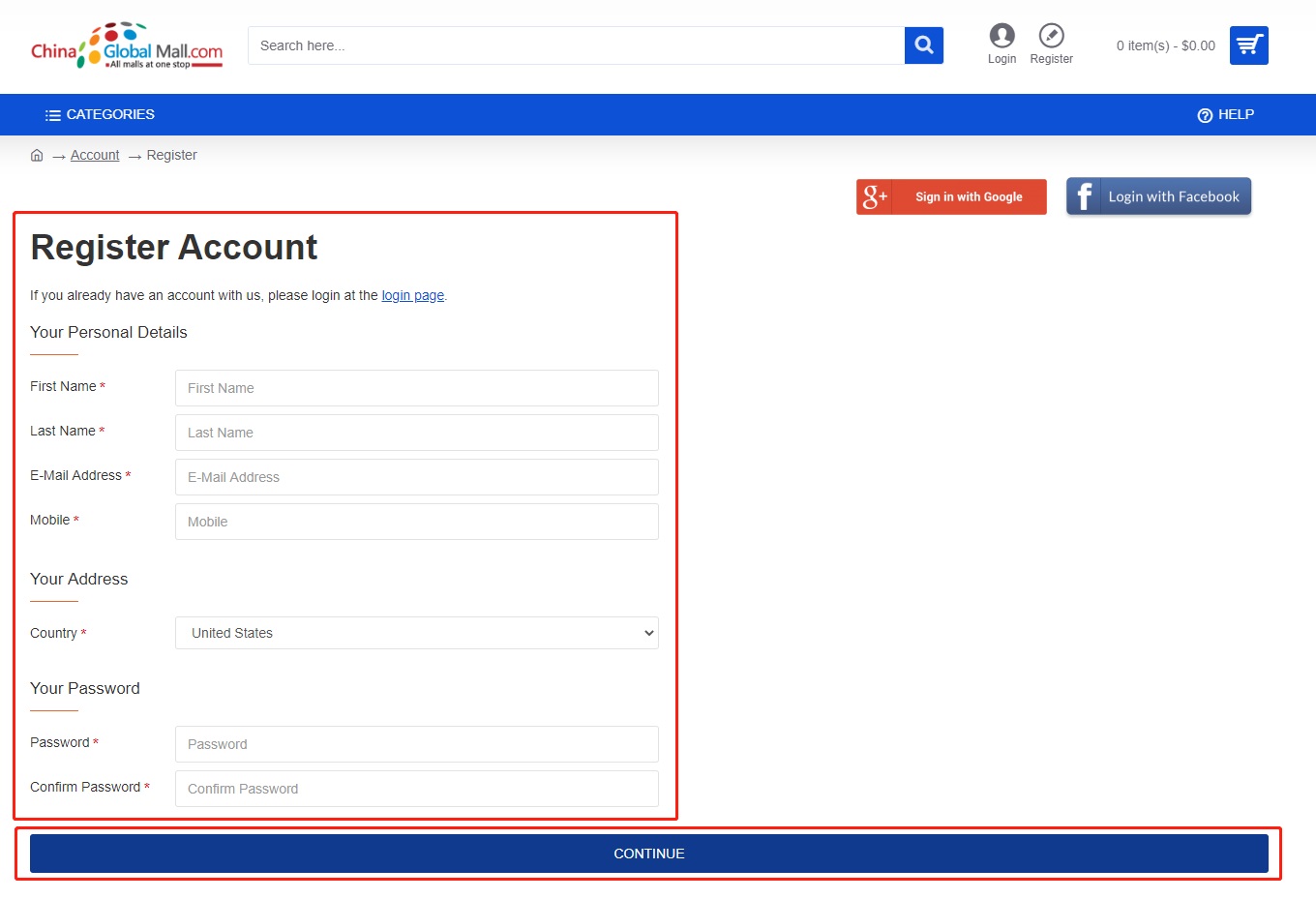Focus the Confirm Password field
The image size is (1316, 899).
(417, 789)
